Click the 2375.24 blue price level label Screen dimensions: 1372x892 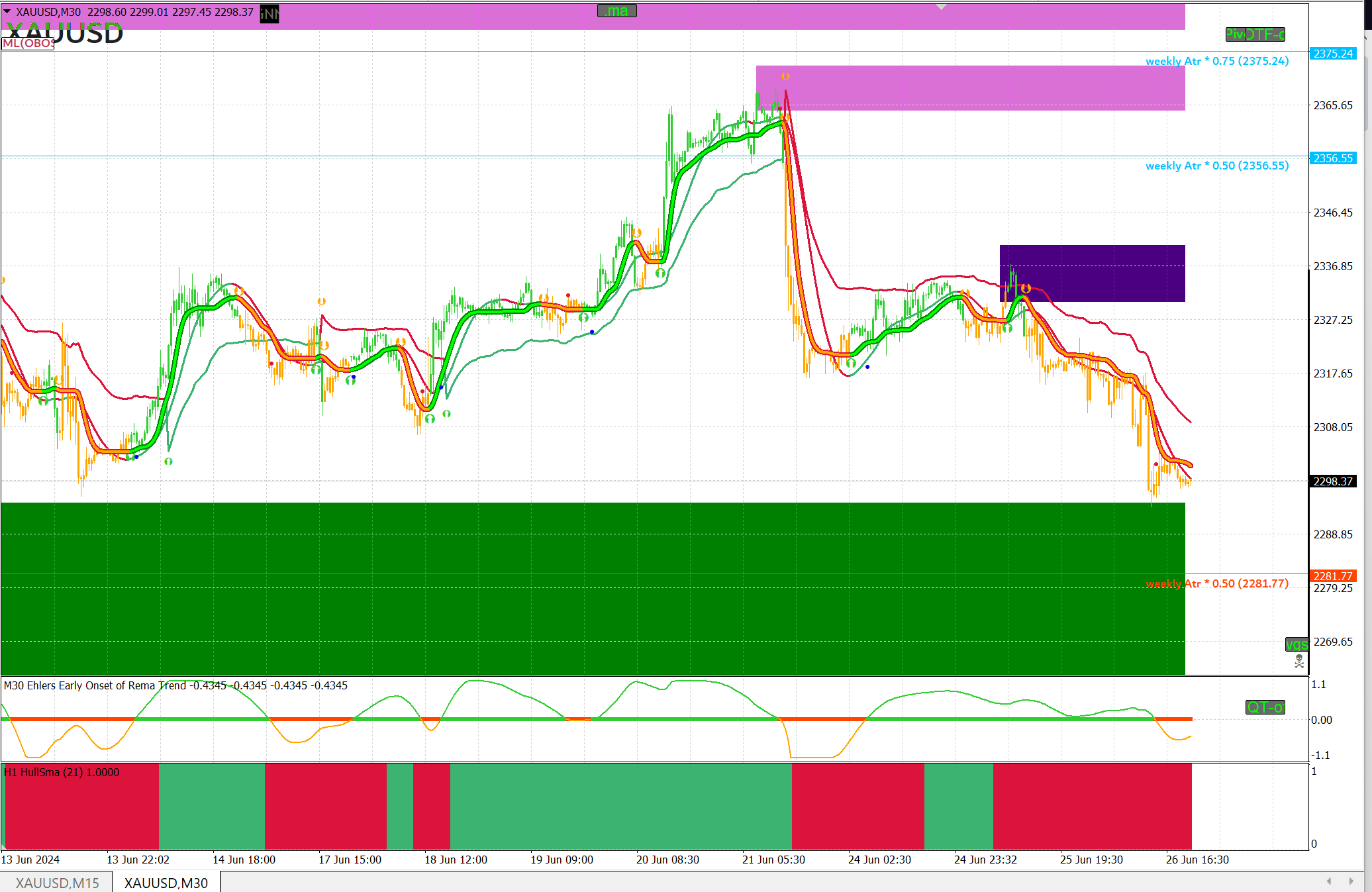coord(1333,54)
